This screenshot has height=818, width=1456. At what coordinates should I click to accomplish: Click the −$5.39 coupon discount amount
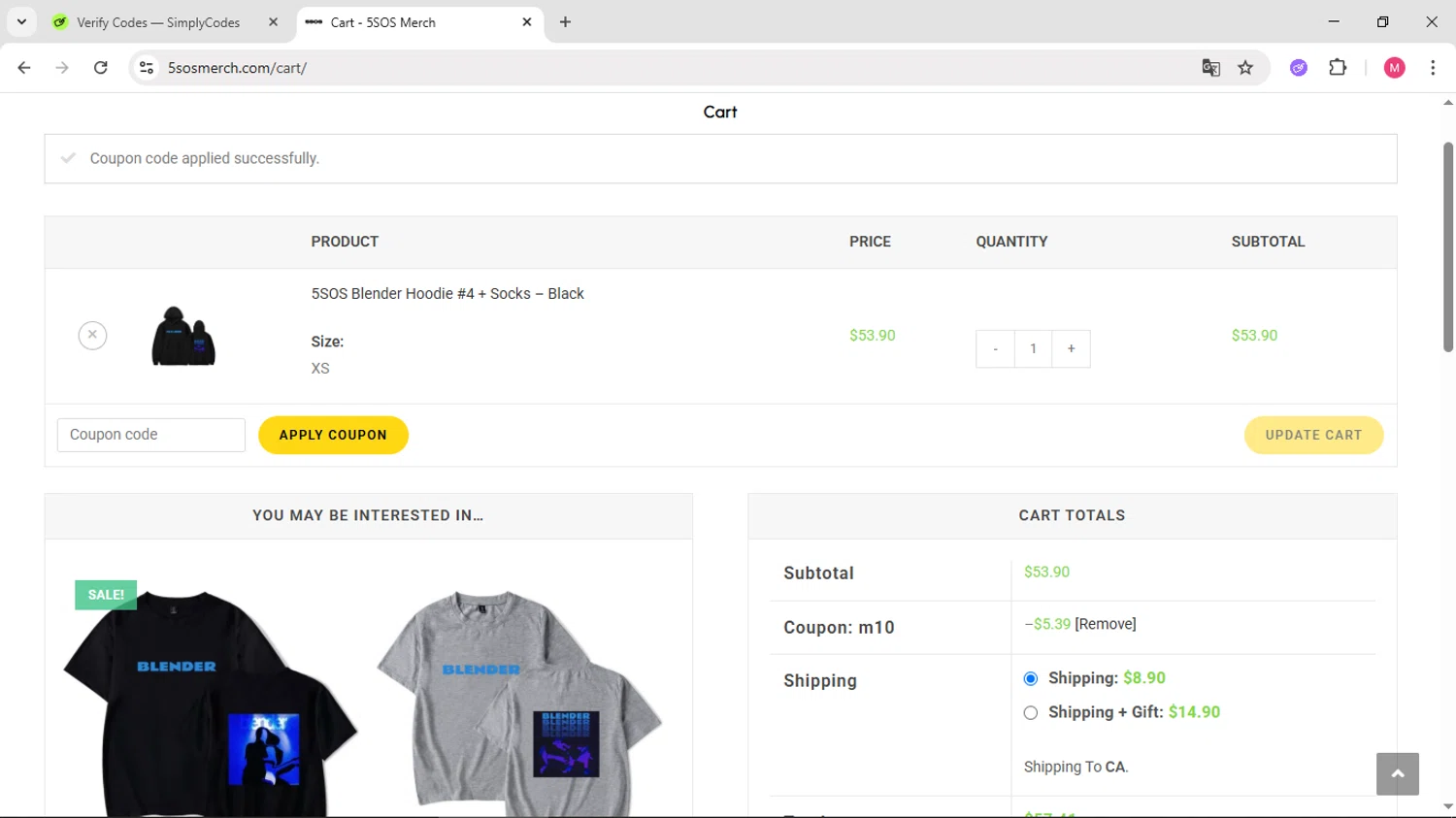1047,624
